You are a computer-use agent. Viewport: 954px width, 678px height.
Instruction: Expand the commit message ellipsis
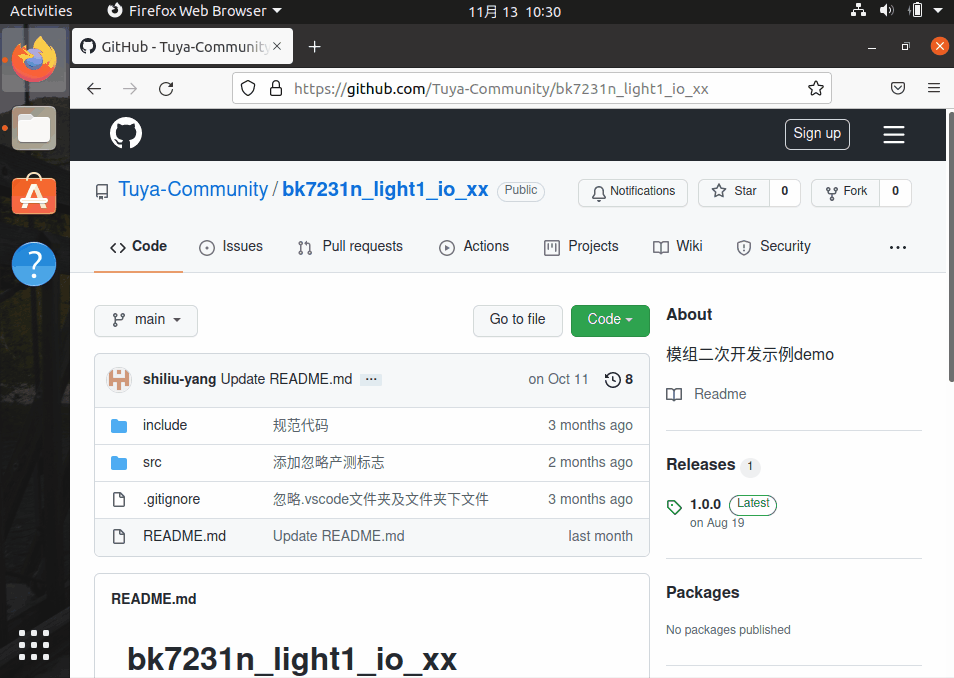tap(370, 379)
